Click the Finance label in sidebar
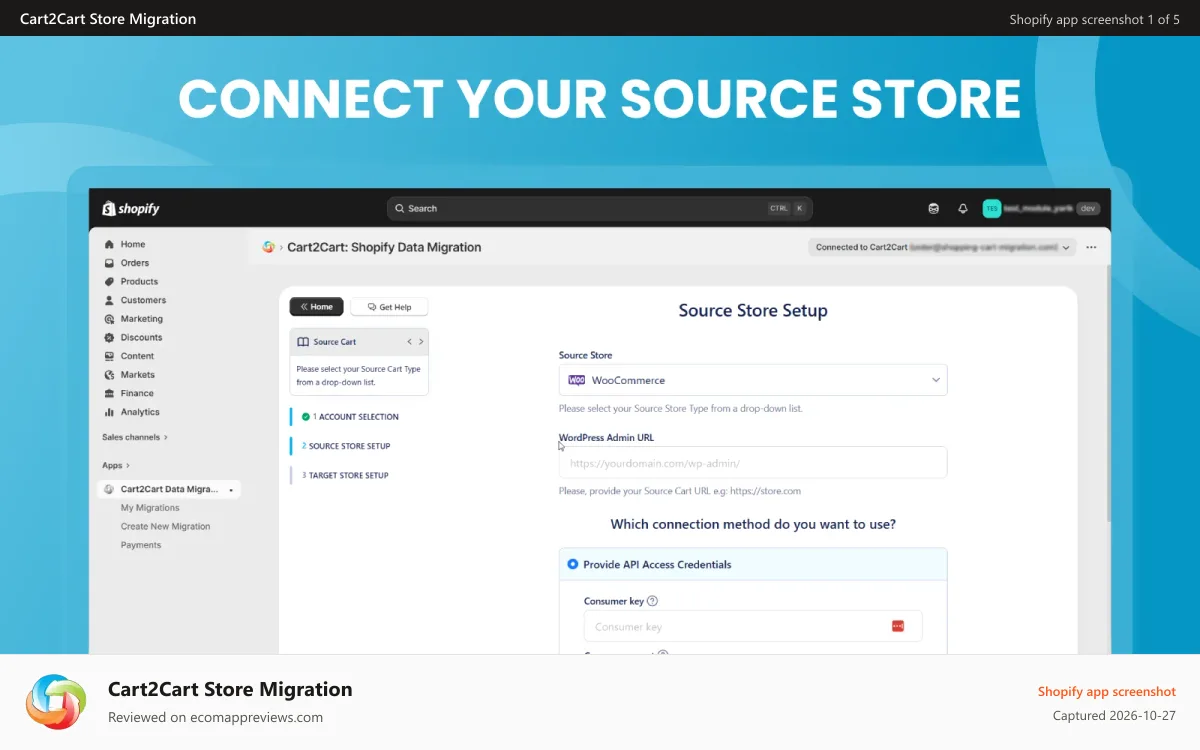 137,393
